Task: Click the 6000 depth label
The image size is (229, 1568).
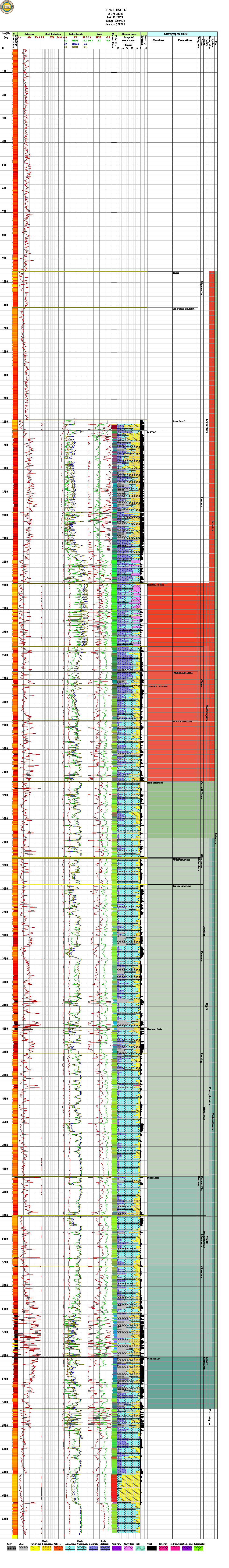Action: [5, 1449]
